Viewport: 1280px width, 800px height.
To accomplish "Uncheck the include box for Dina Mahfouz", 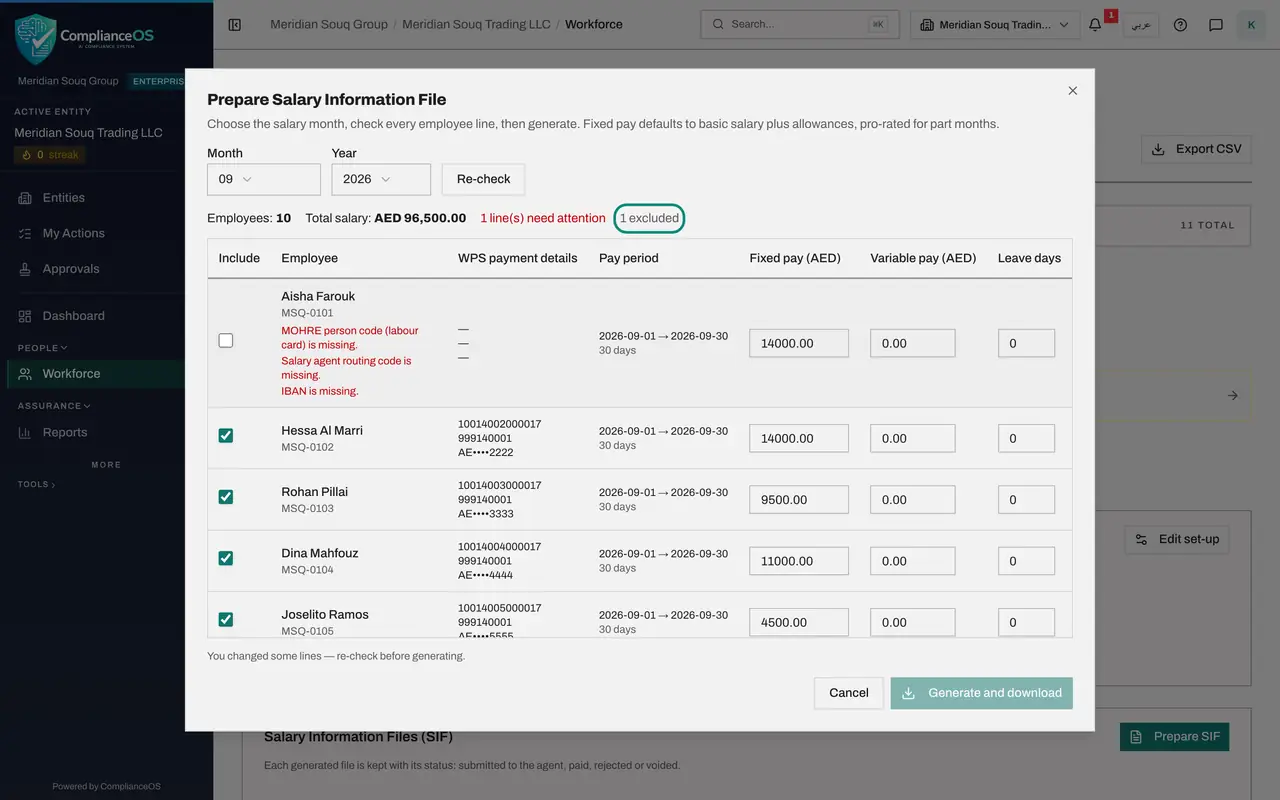I will (x=226, y=558).
